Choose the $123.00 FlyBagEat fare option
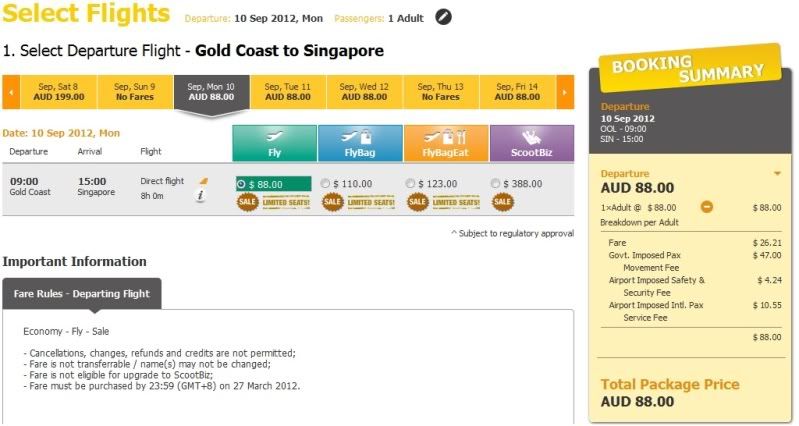Screen dimensions: 799x426 click(x=412, y=184)
